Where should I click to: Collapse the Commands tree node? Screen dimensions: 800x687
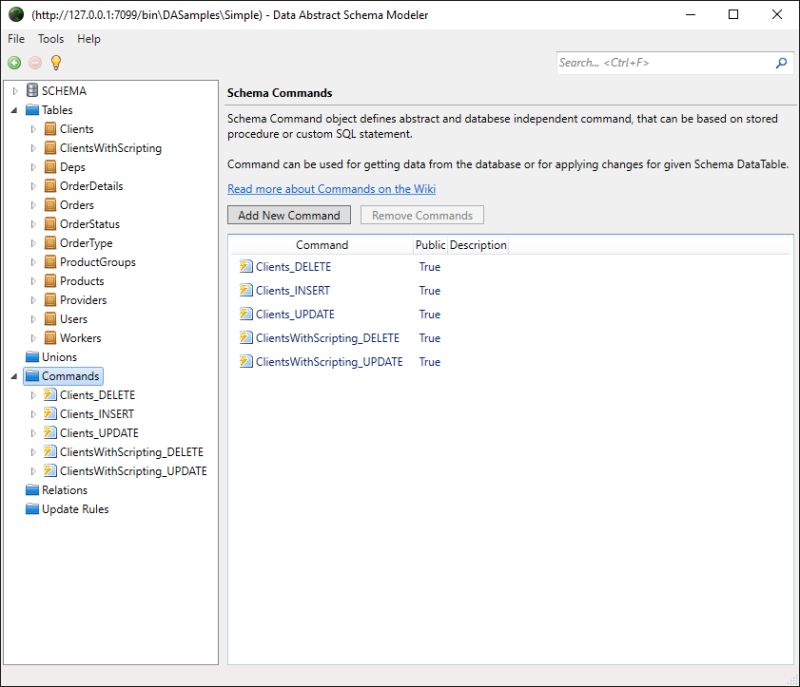pyautogui.click(x=14, y=376)
